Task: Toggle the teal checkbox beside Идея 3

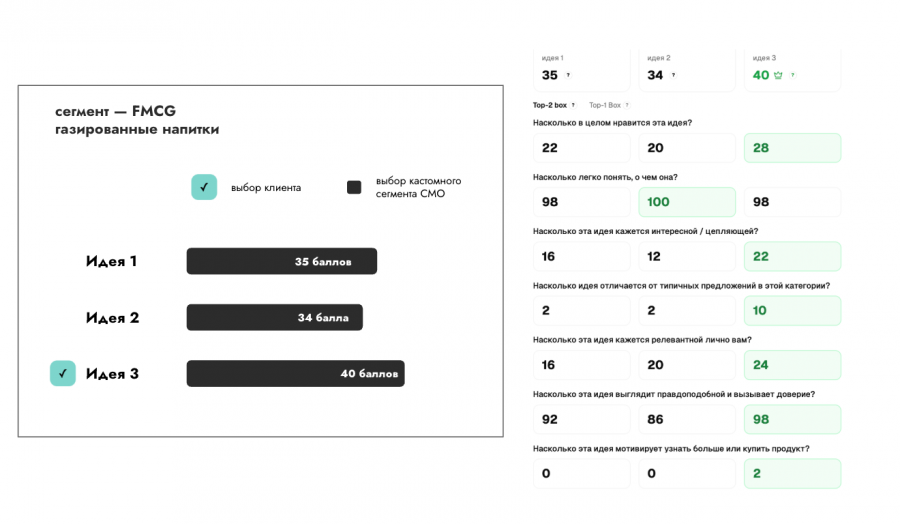Action: pyautogui.click(x=63, y=374)
